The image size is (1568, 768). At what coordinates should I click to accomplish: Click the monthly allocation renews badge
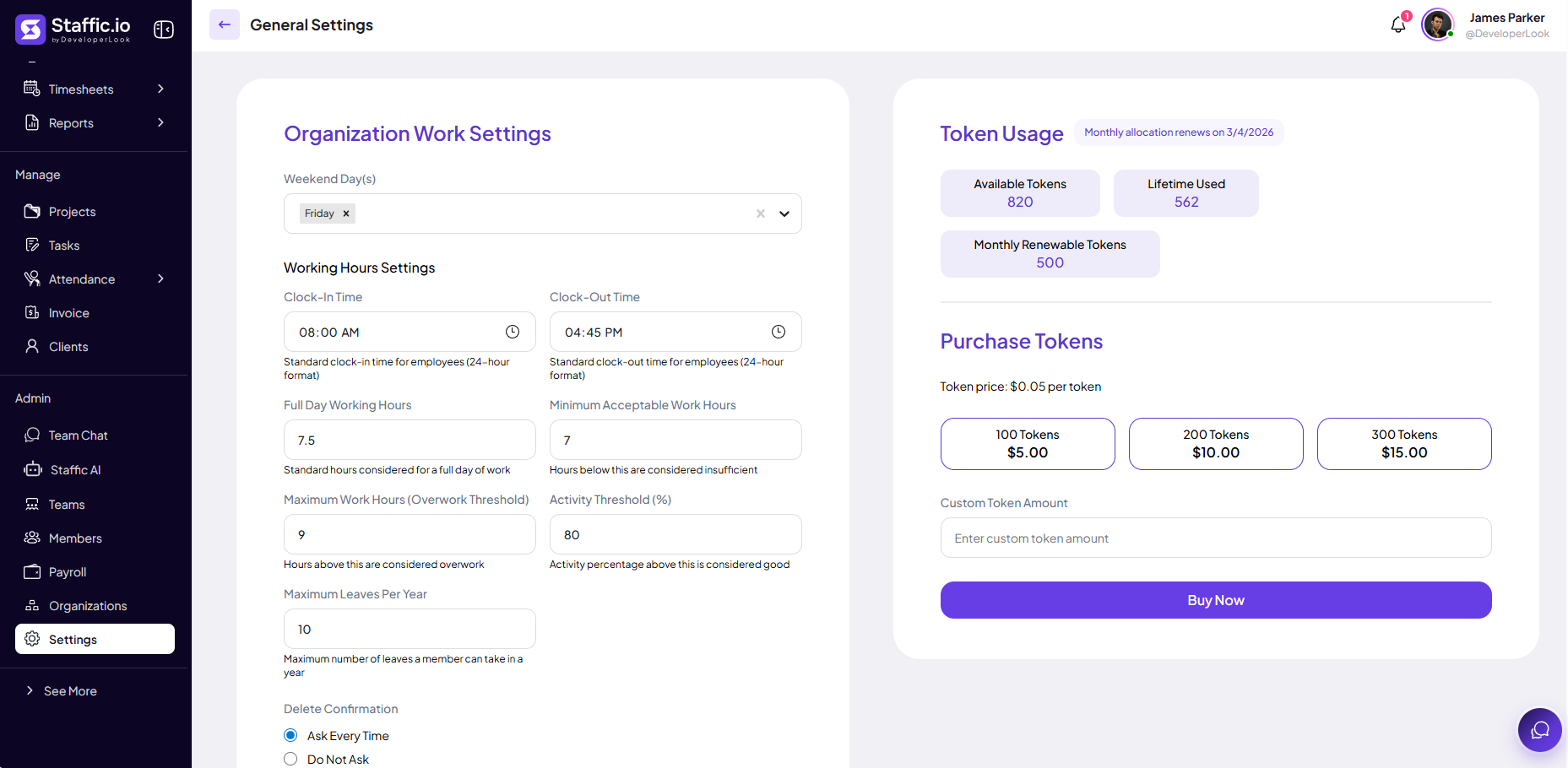(1179, 133)
